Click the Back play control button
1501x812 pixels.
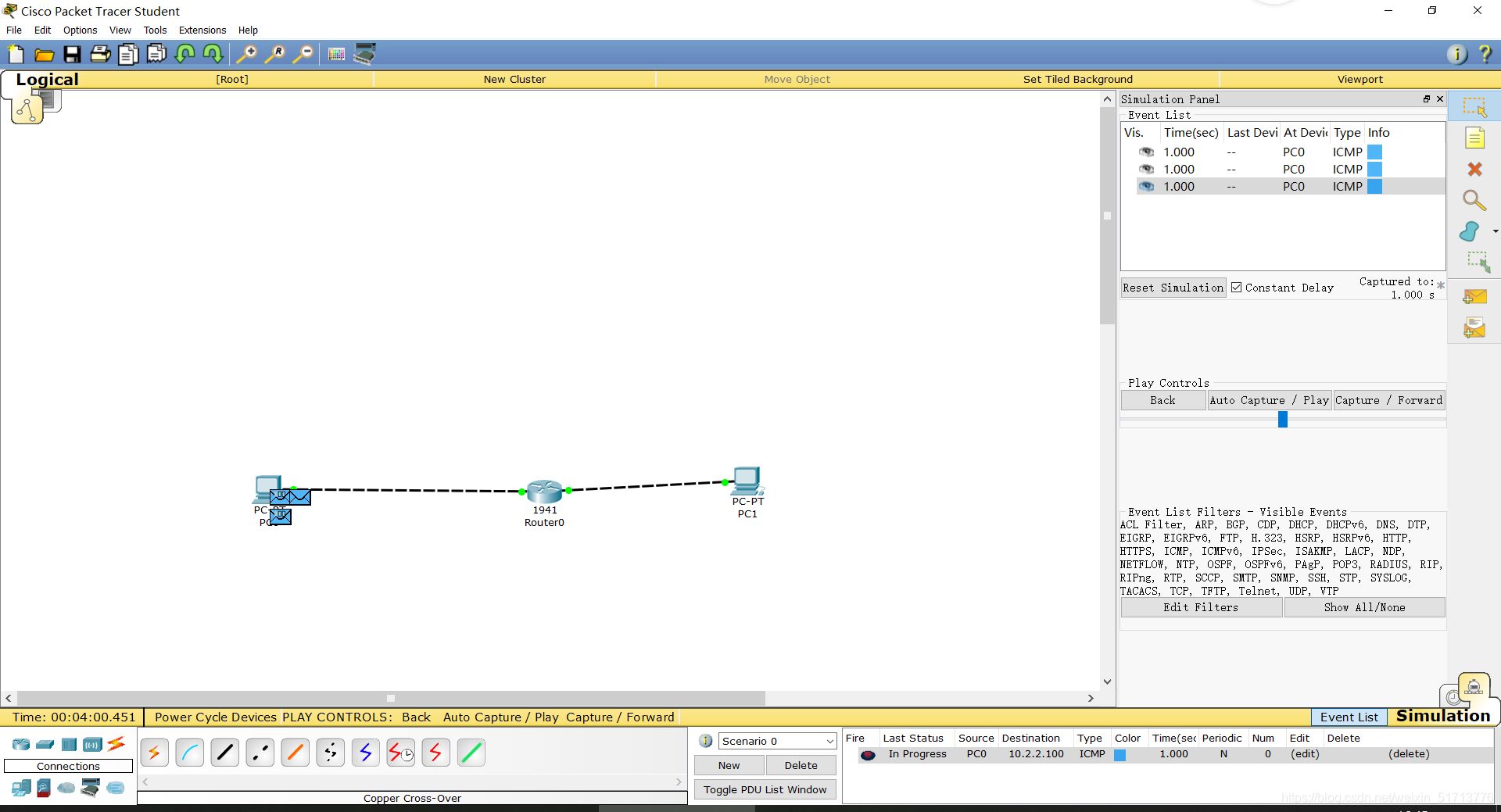click(1162, 400)
